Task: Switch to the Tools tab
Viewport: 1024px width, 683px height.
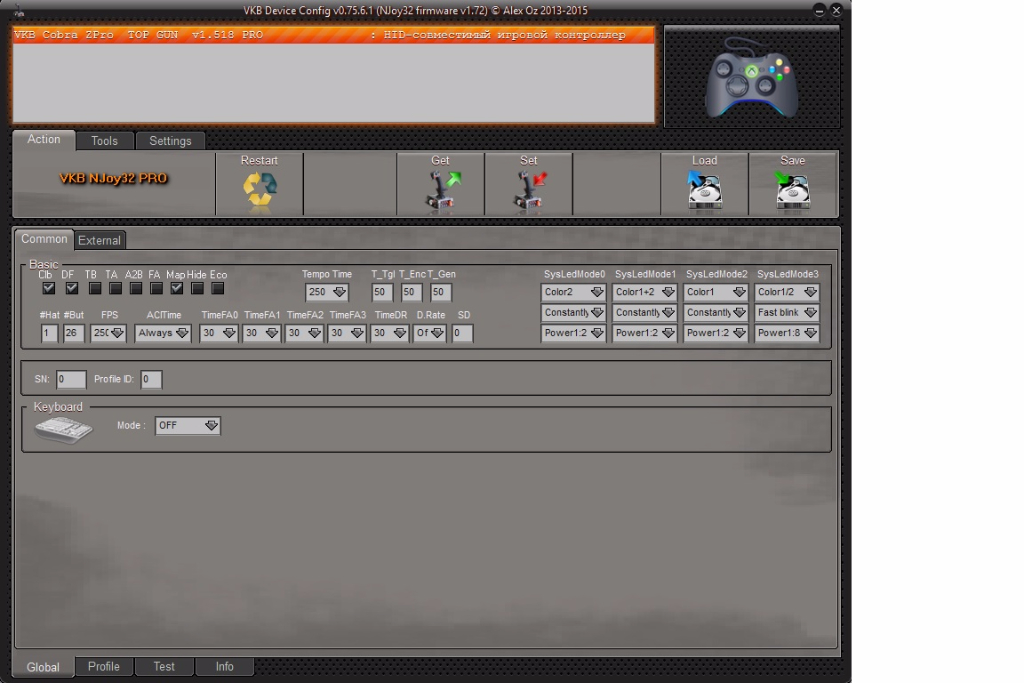Action: [104, 141]
